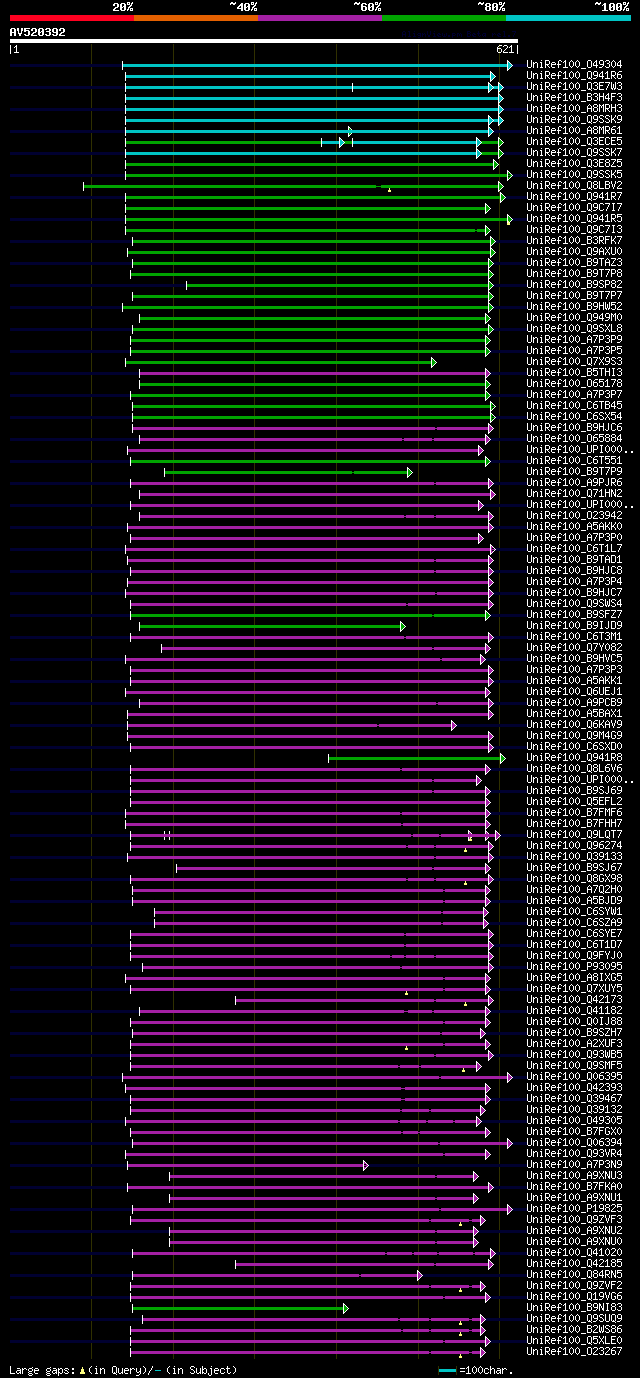The height and width of the screenshot is (1378, 640).
Task: Select hit label UniRef100_Q8LBV2
Action: pyautogui.click(x=574, y=186)
